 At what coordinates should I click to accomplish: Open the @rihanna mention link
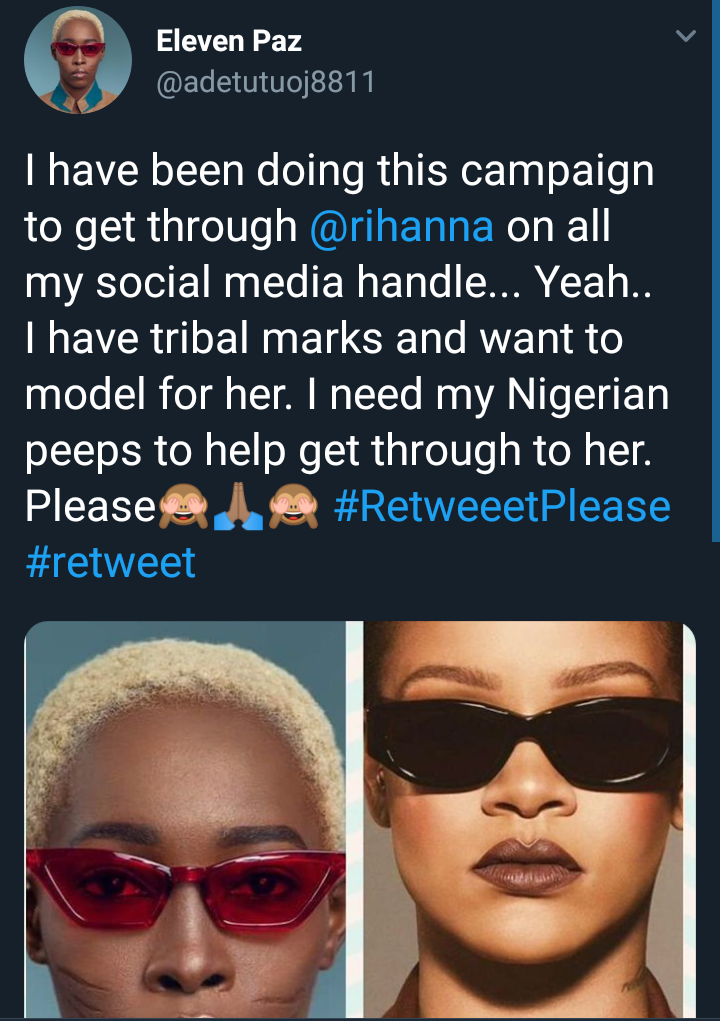click(x=401, y=227)
